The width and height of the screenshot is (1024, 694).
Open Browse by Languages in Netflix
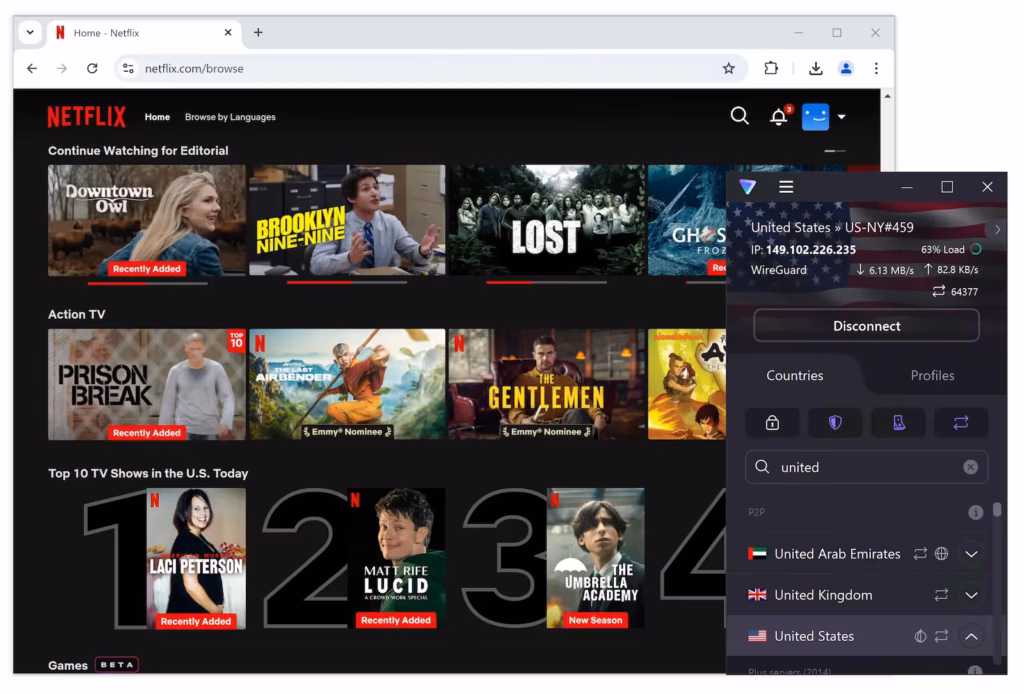[x=230, y=117]
